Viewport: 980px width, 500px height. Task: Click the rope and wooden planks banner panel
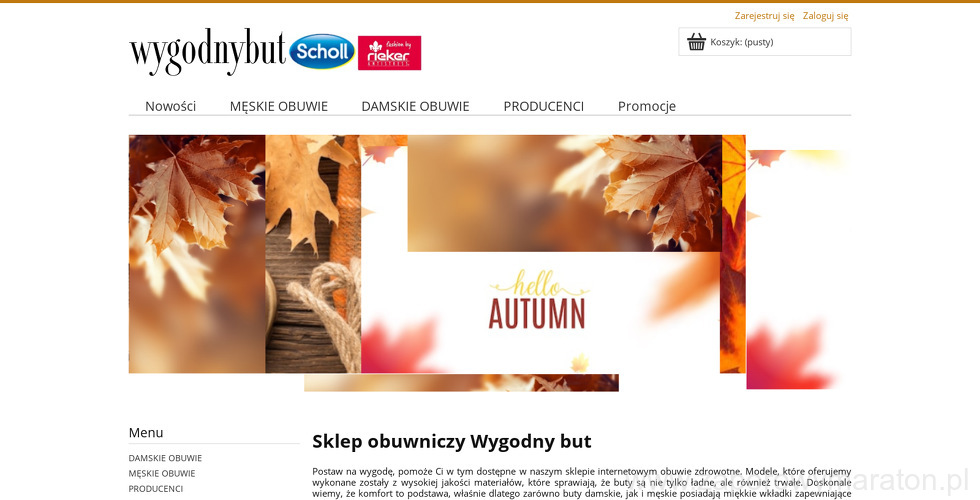coord(313,254)
